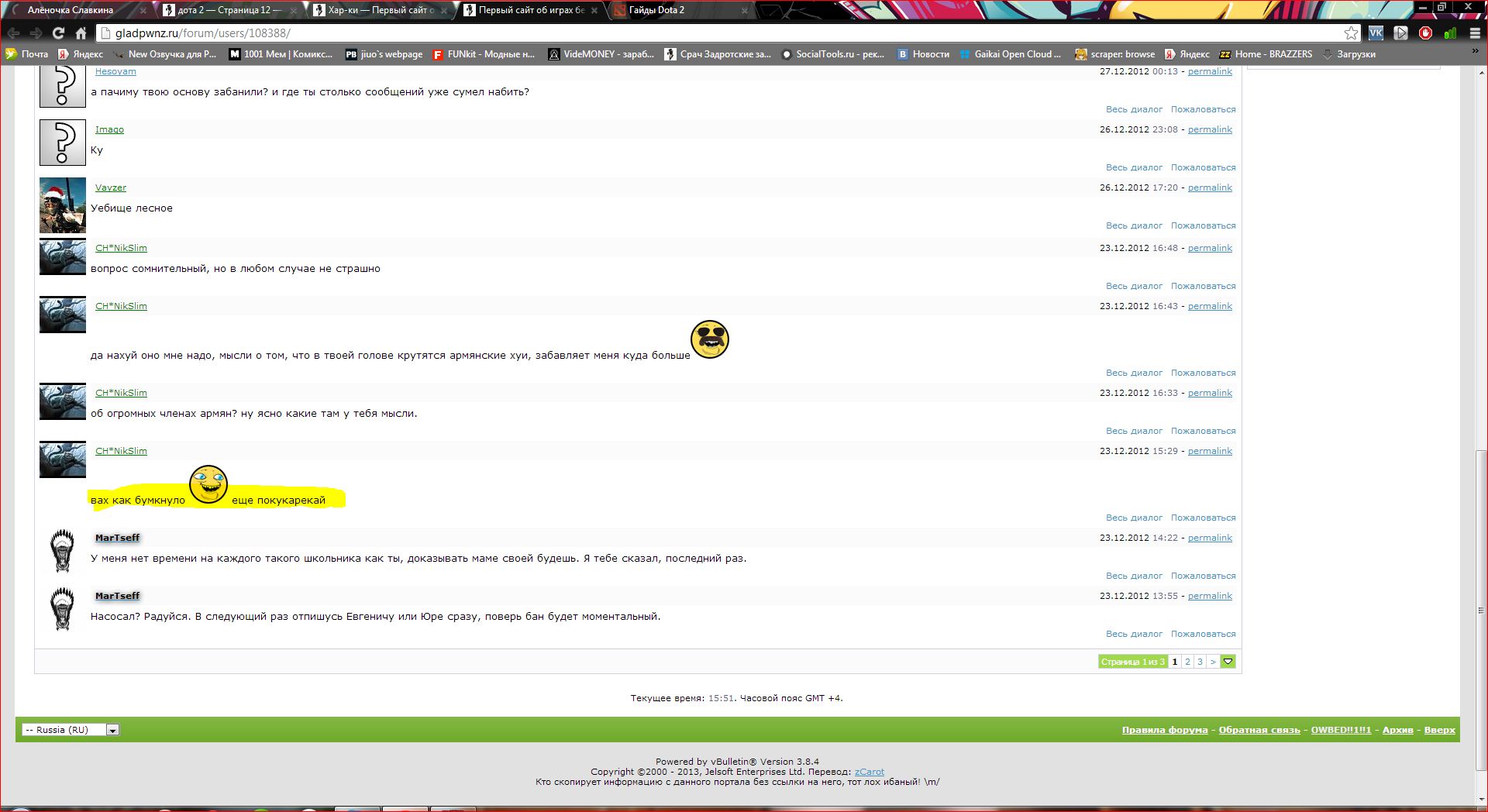
Task: Open CH*NikSlim link on the 16:48 message
Action: [x=121, y=248]
